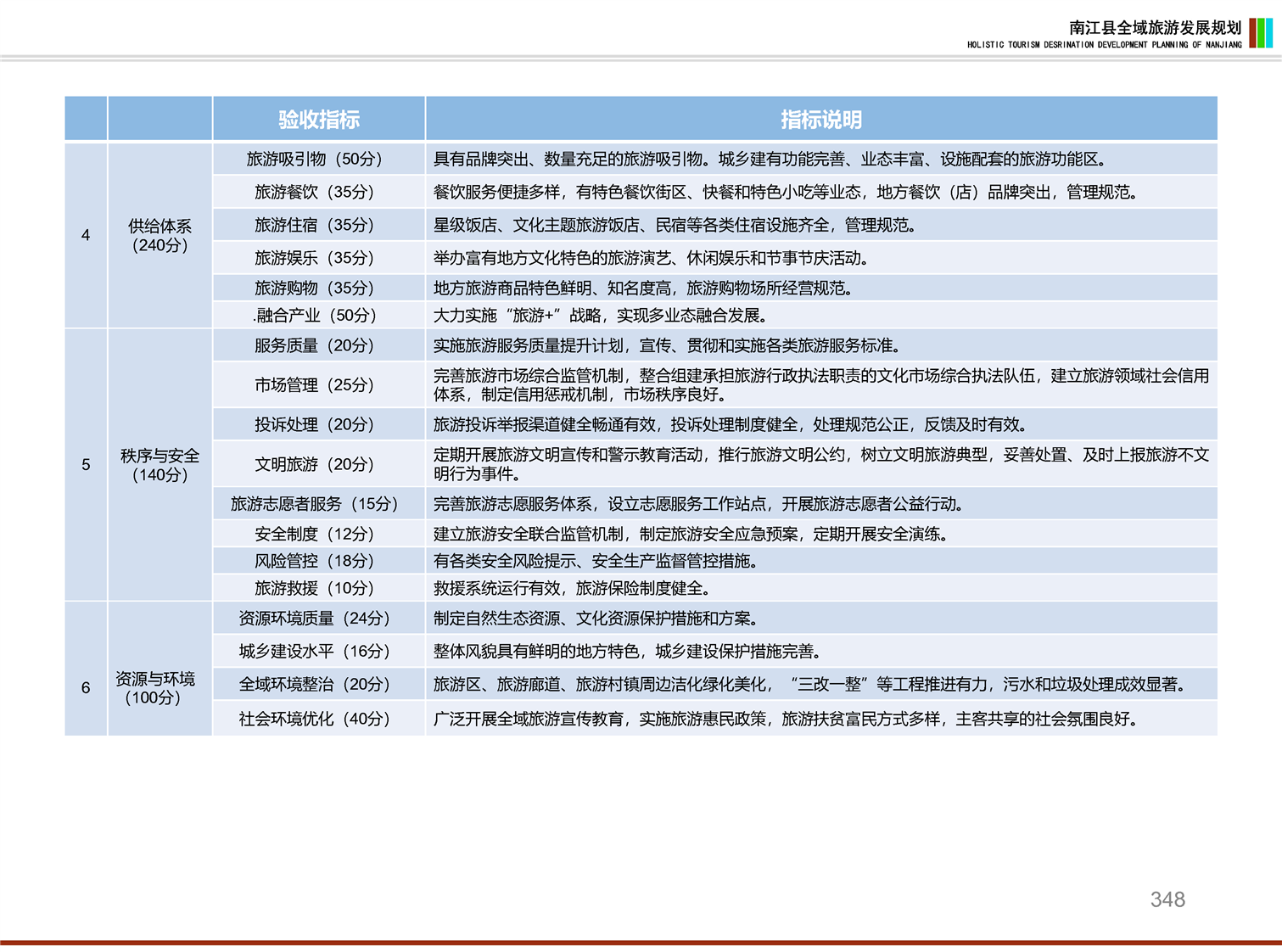The height and width of the screenshot is (952, 1282).
Task: Select the 旅游志愿者服务（15分）cell
Action: coord(318,504)
